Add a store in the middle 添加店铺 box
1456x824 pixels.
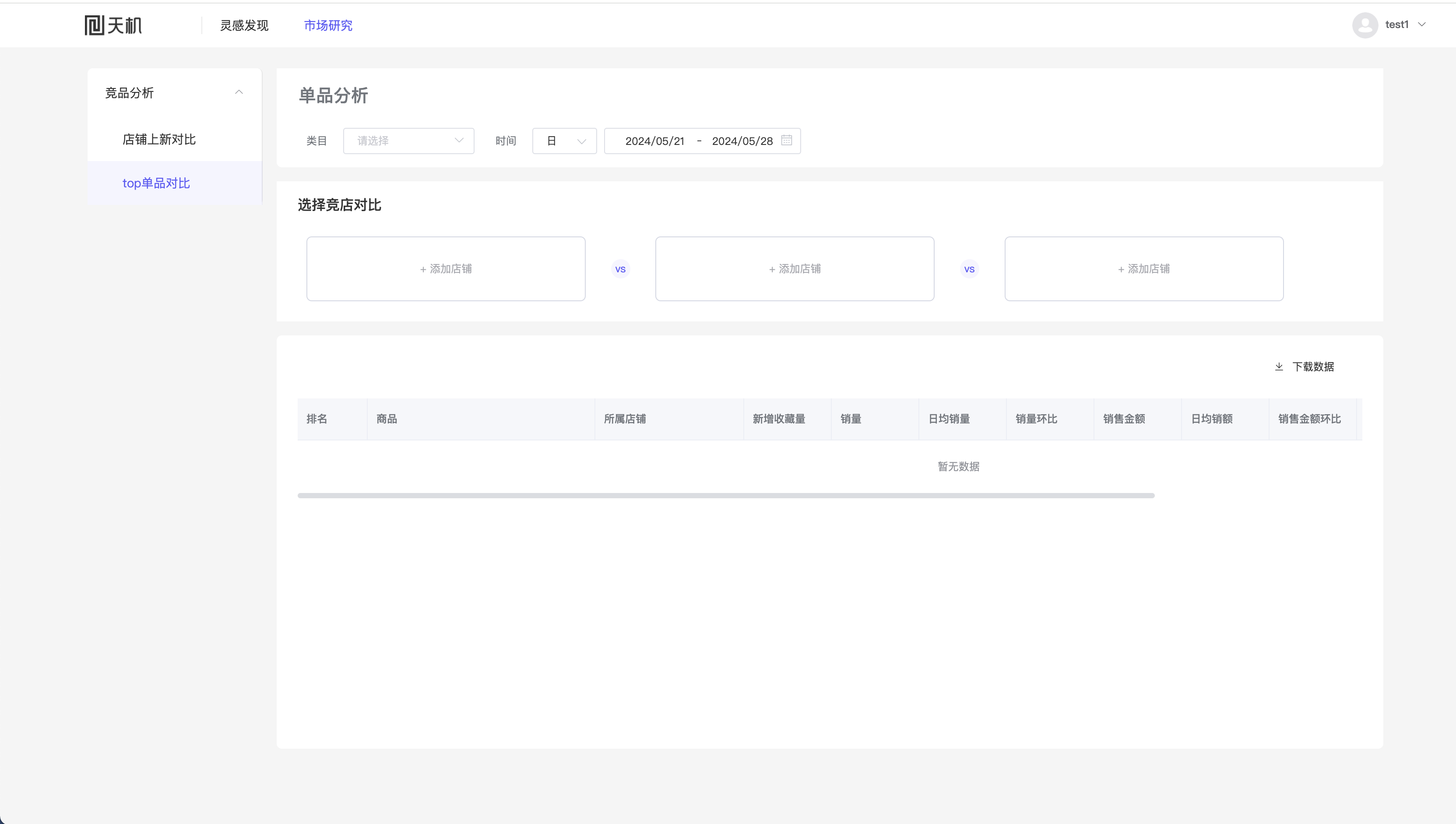(x=795, y=269)
